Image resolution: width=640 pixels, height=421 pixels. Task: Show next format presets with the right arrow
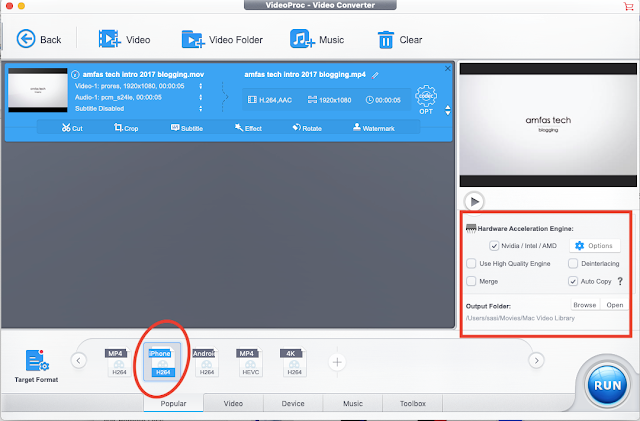536,361
